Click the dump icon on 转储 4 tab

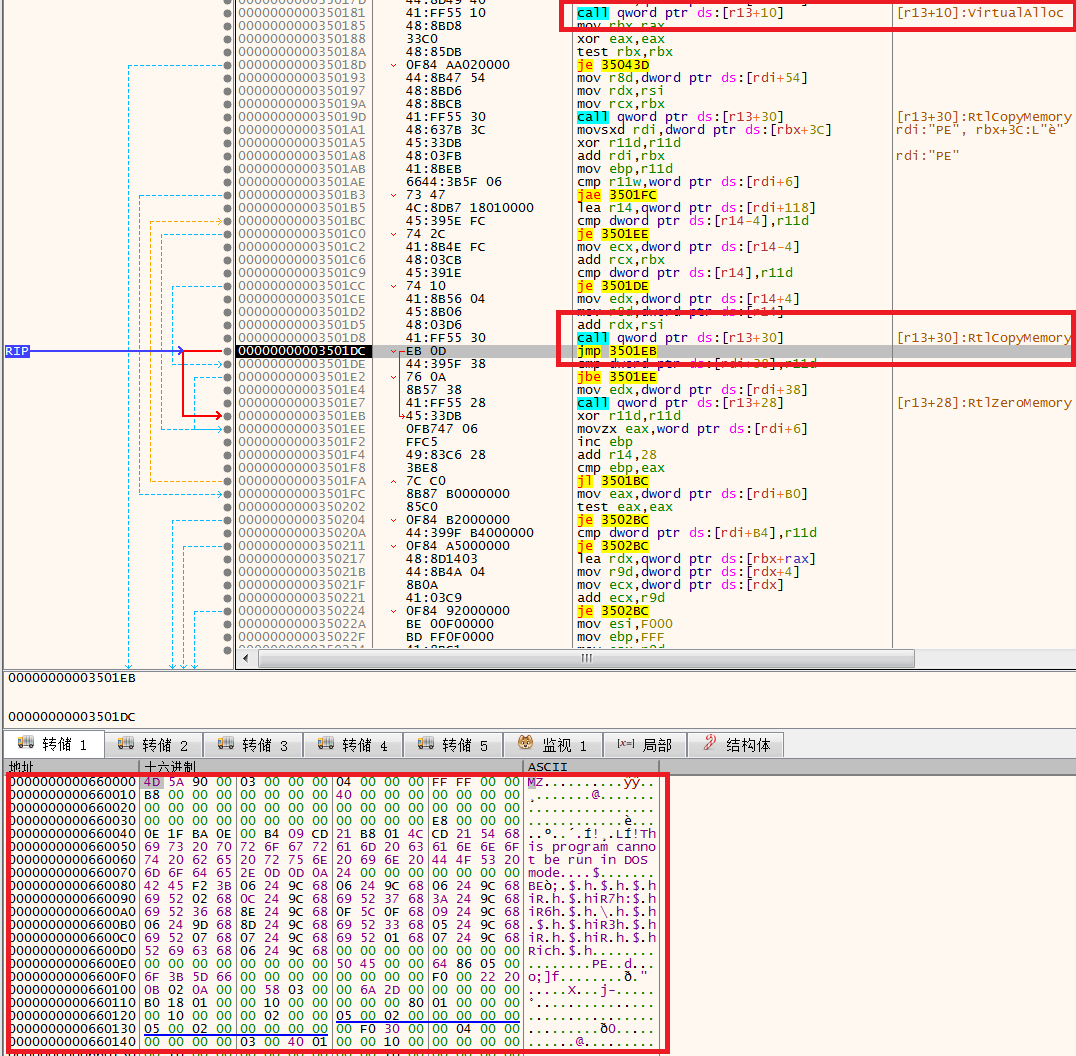[x=326, y=745]
